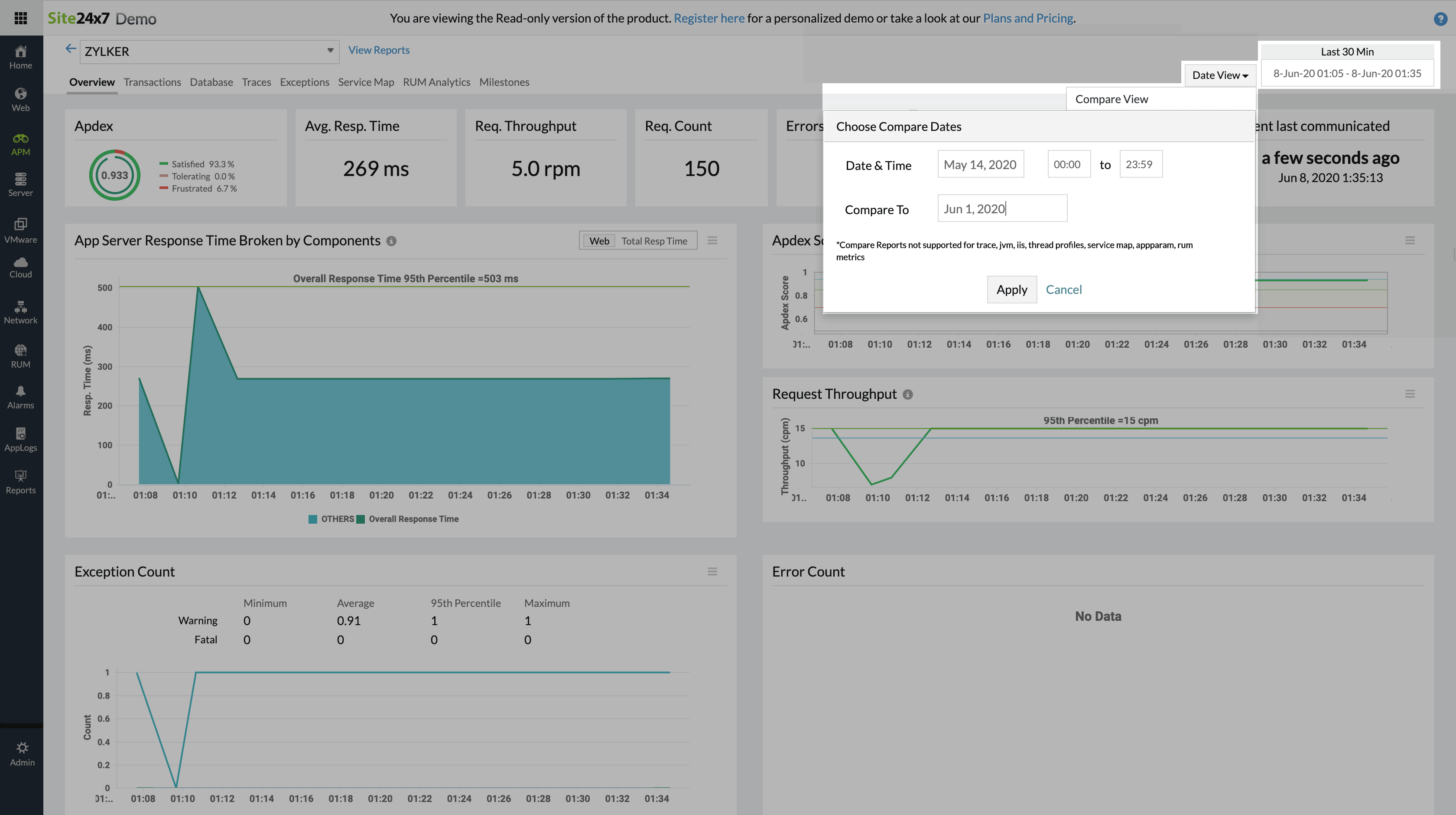Open the APM section in sidebar

(x=21, y=144)
